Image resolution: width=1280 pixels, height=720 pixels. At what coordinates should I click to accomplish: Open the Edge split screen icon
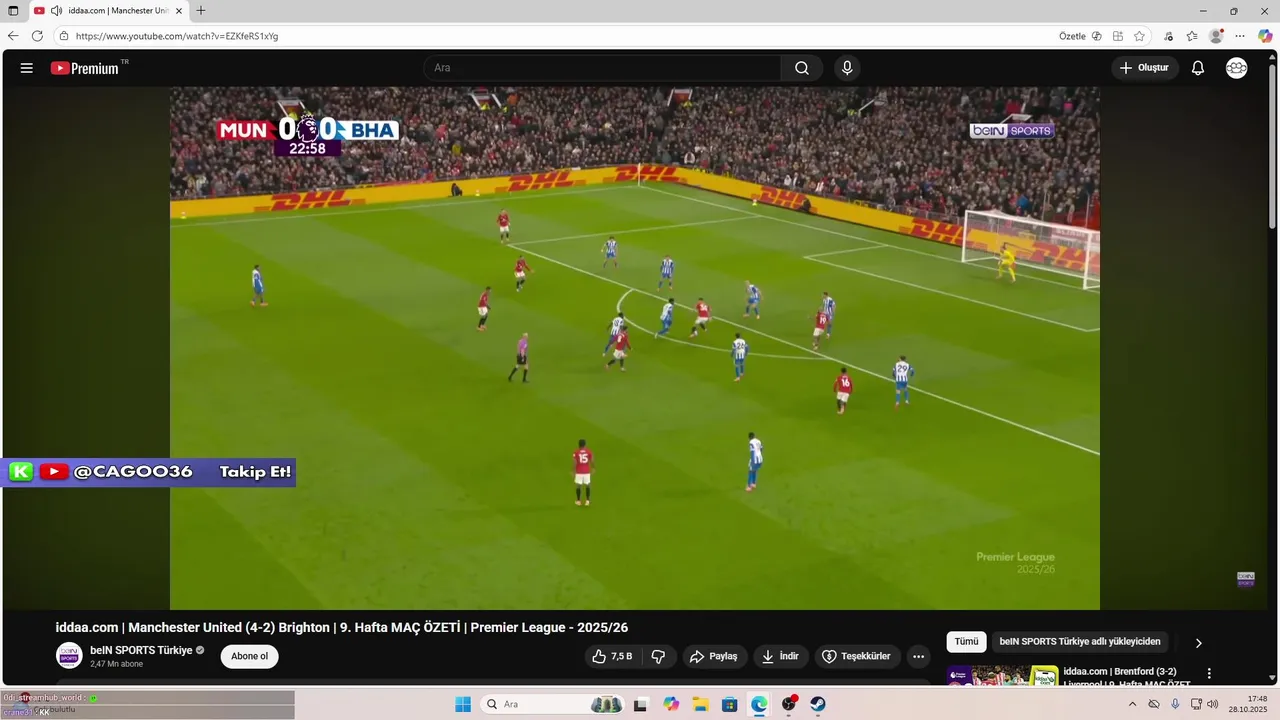point(1118,36)
